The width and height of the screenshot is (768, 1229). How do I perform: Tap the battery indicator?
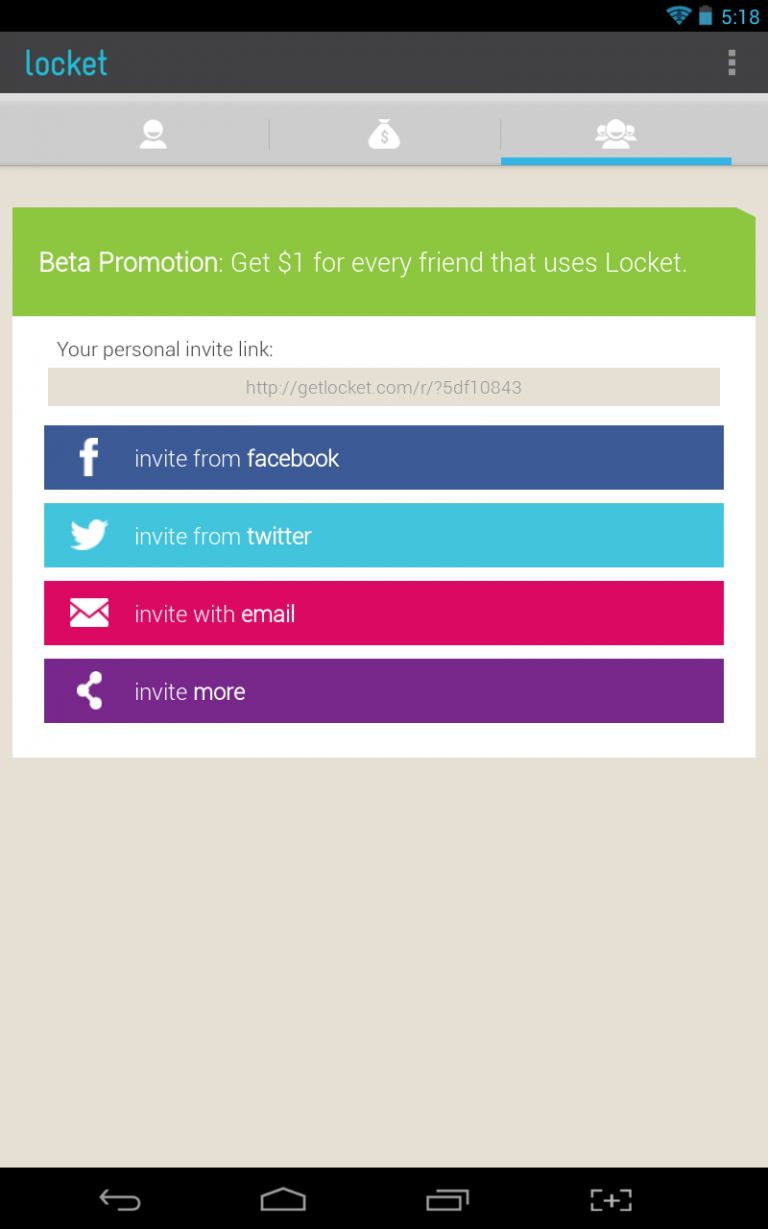pos(706,16)
